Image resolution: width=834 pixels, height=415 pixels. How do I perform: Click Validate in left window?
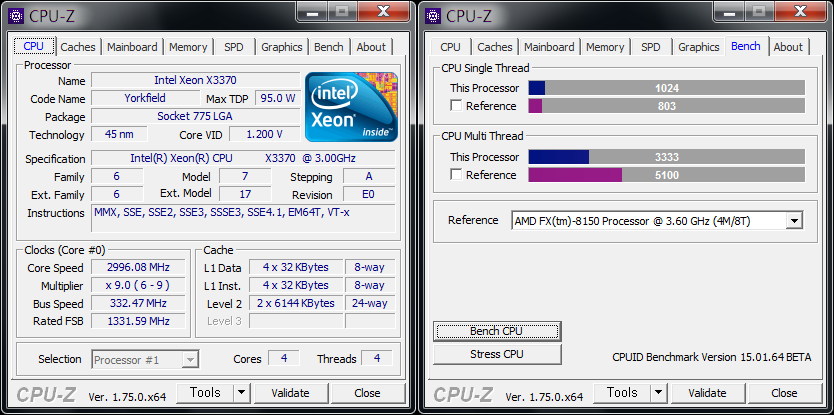pos(290,393)
